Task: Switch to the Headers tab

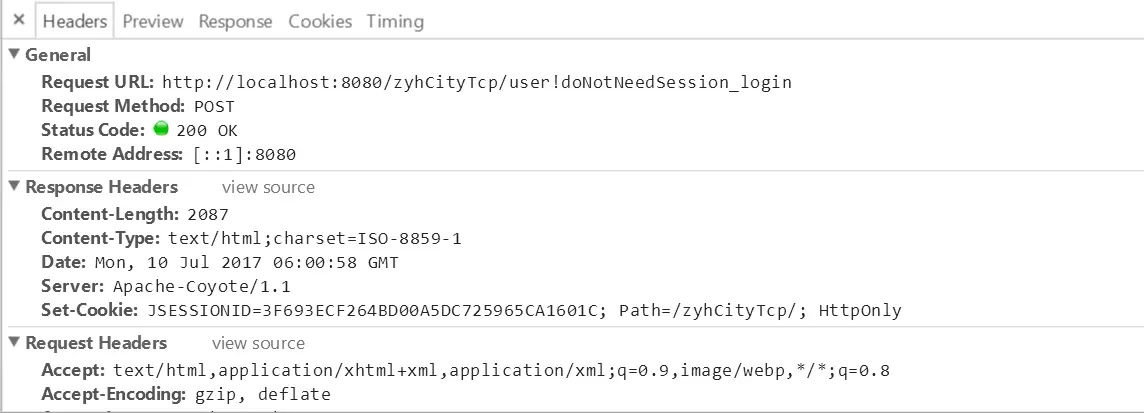Action: 76,21
